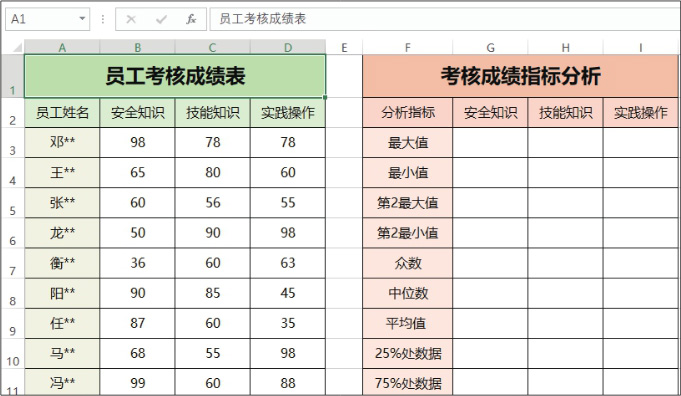The image size is (681, 396).
Task: Select column I header
Action: click(x=640, y=47)
